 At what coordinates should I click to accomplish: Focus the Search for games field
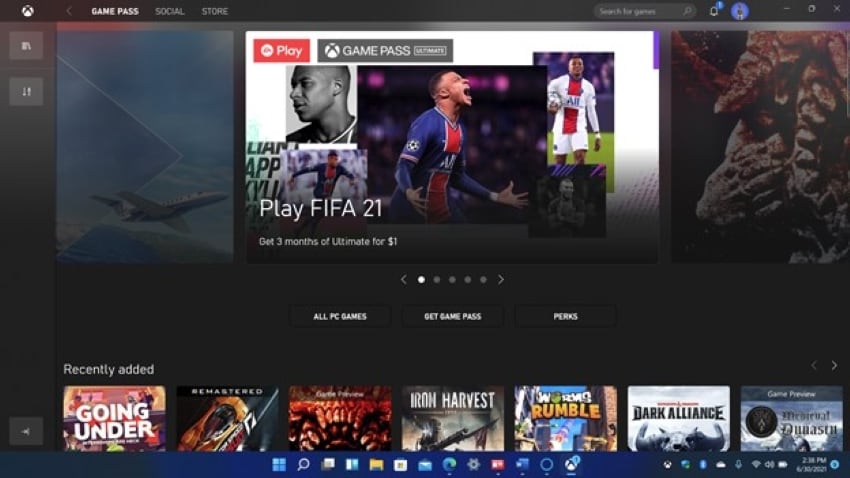click(645, 11)
